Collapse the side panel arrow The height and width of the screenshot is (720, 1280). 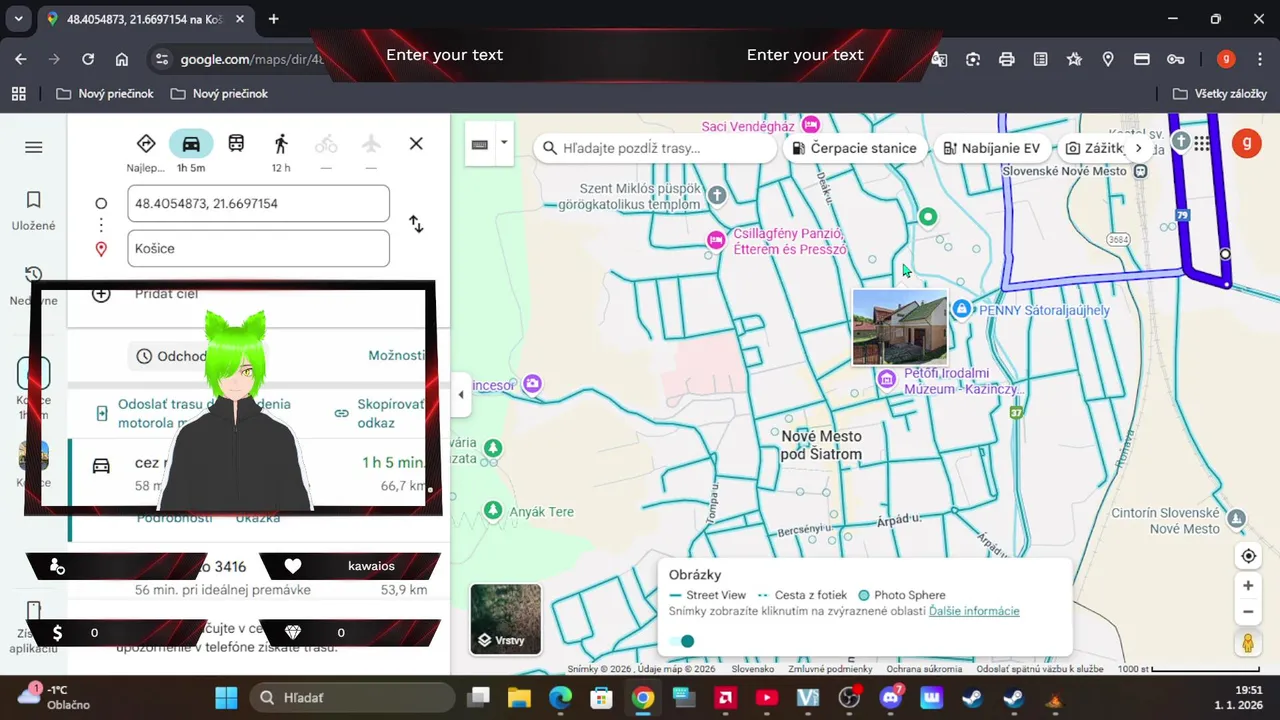click(x=461, y=394)
